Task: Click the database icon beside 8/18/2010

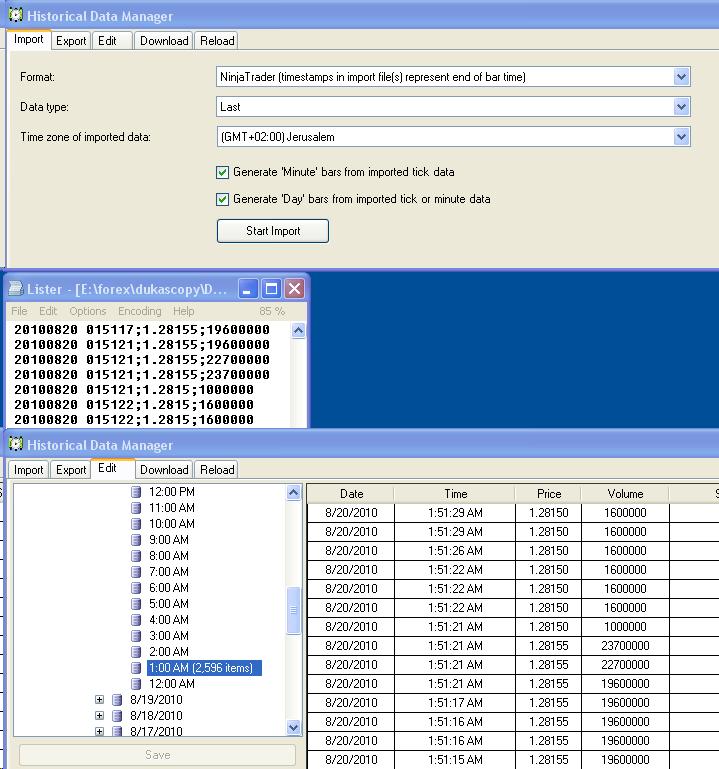Action: coord(117,716)
